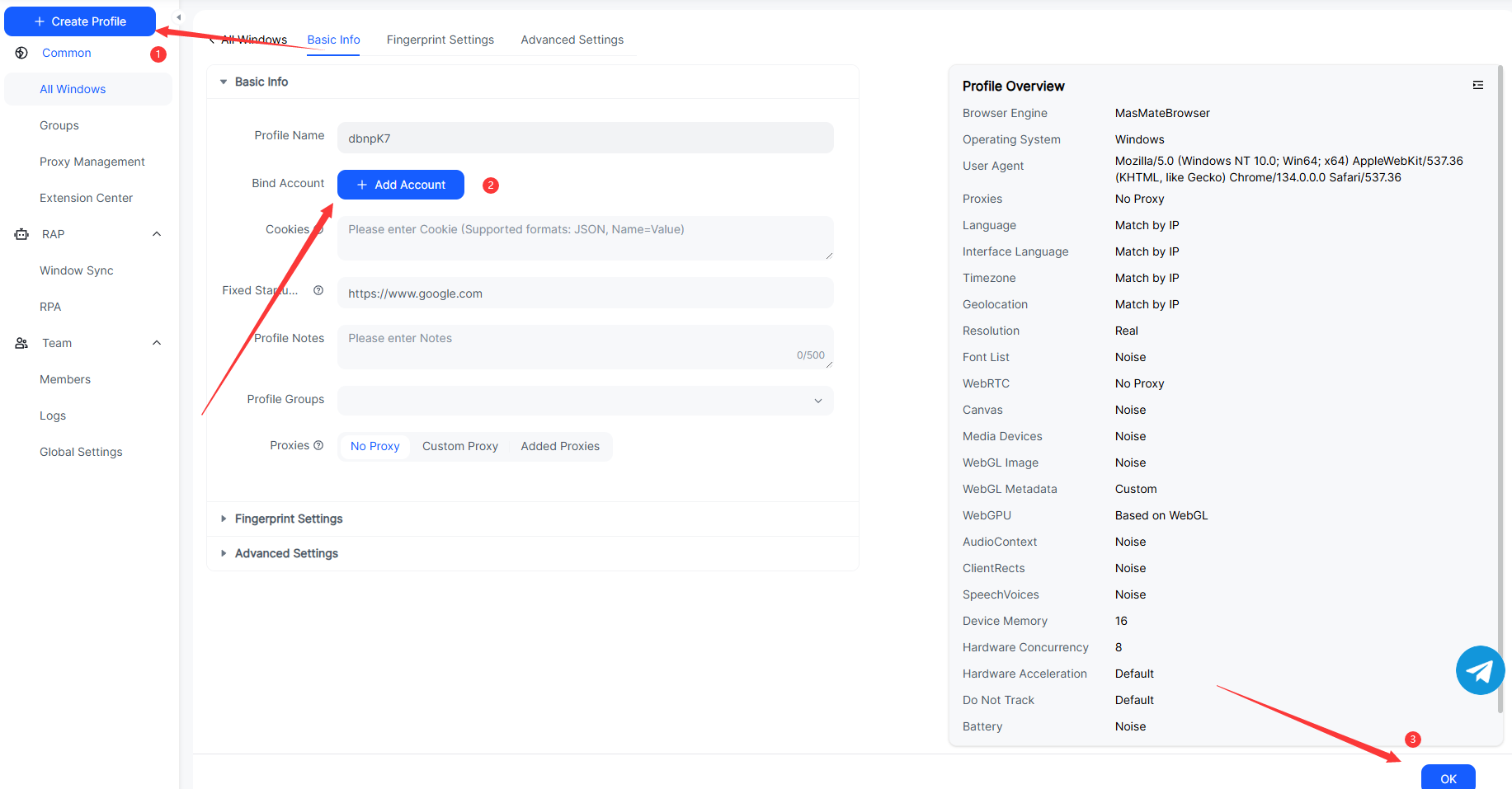
Task: Click OK to save the profile
Action: [x=1448, y=777]
